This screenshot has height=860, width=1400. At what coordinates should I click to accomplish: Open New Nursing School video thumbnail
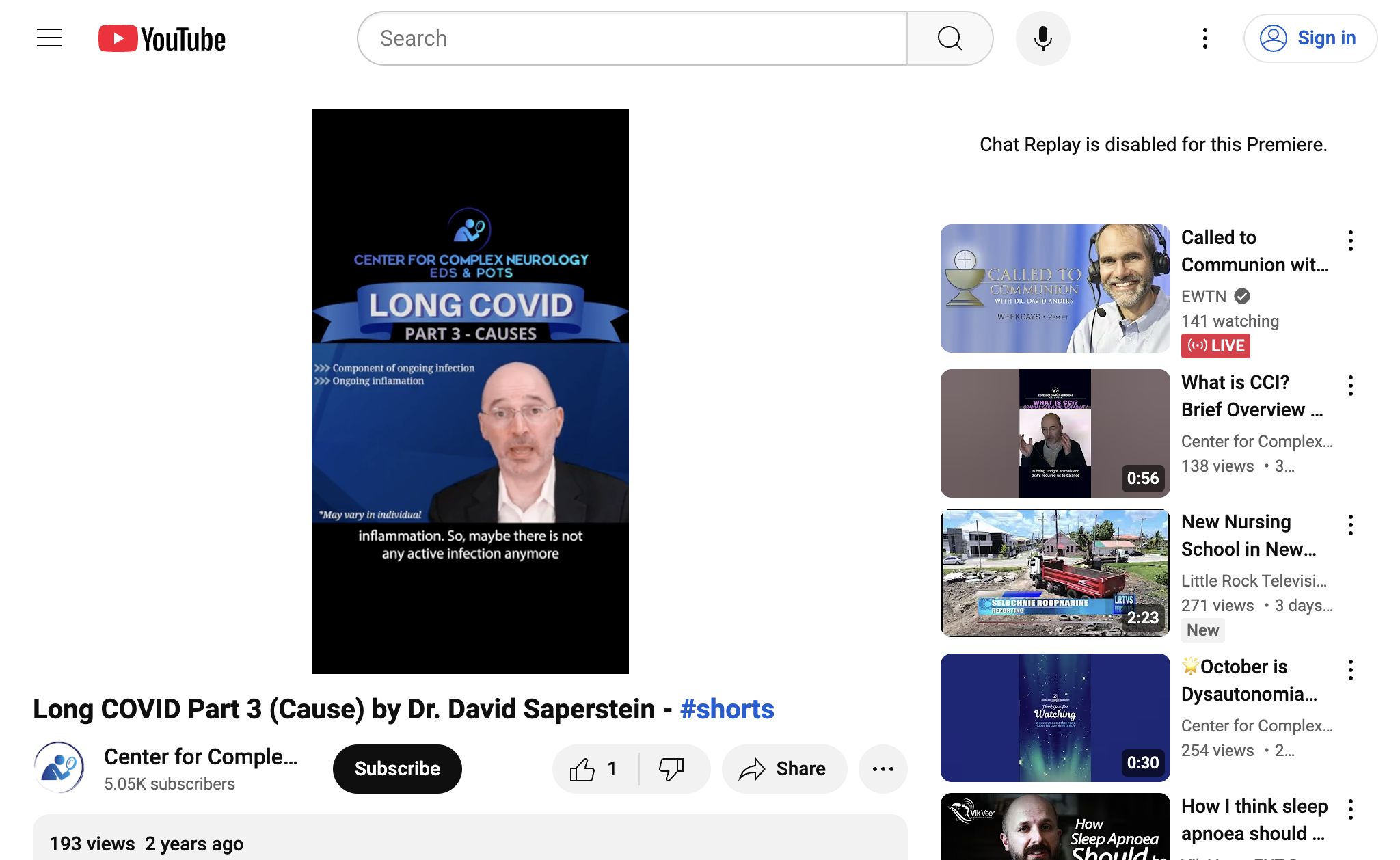click(1055, 573)
